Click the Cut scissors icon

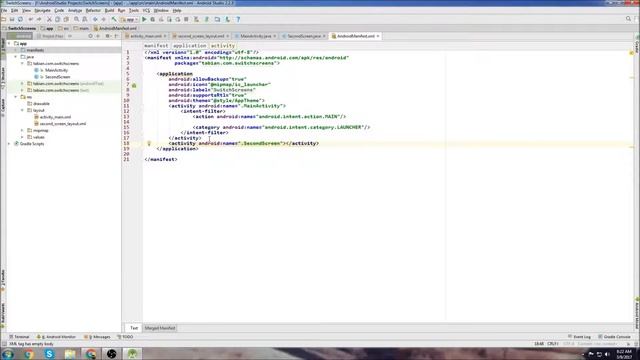(x=49, y=19)
